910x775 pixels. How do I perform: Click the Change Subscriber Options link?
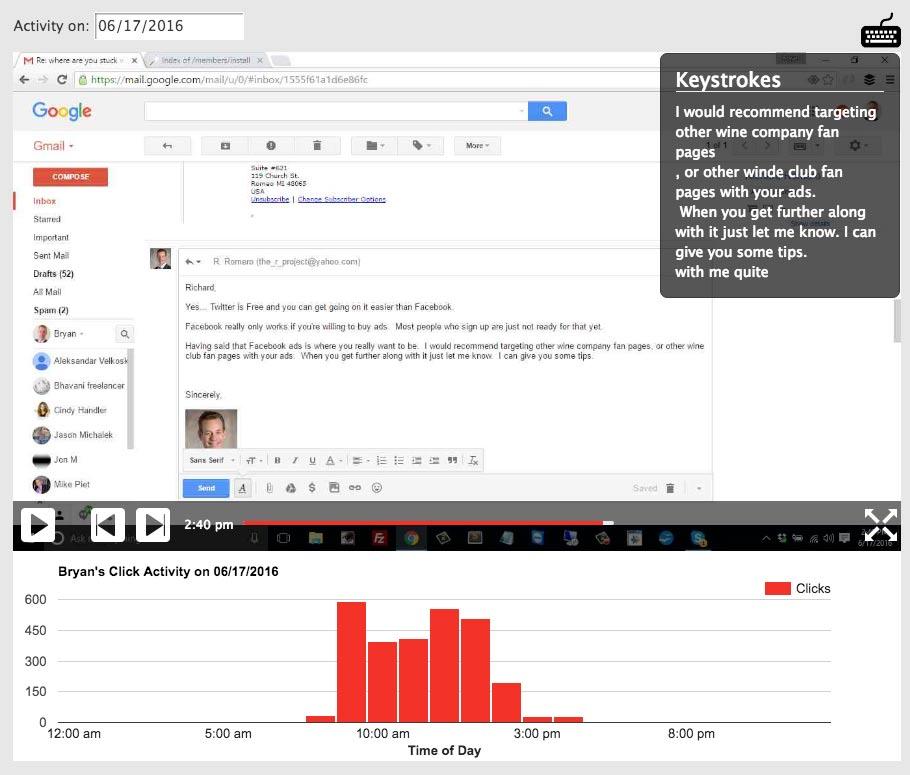click(342, 199)
